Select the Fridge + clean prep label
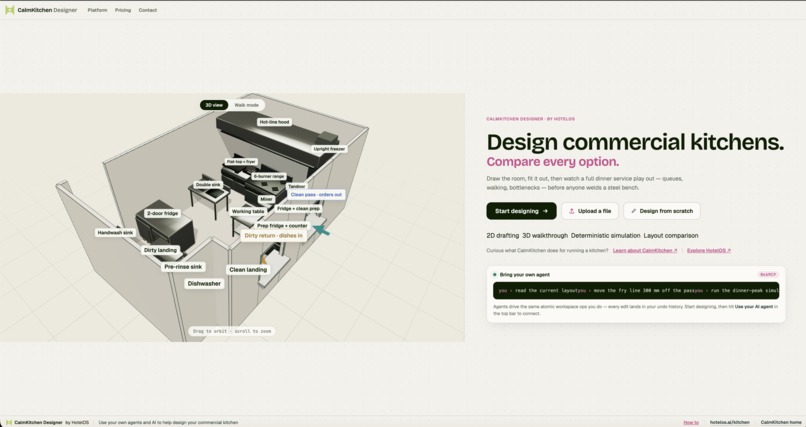This screenshot has height=427, width=806. coord(298,209)
